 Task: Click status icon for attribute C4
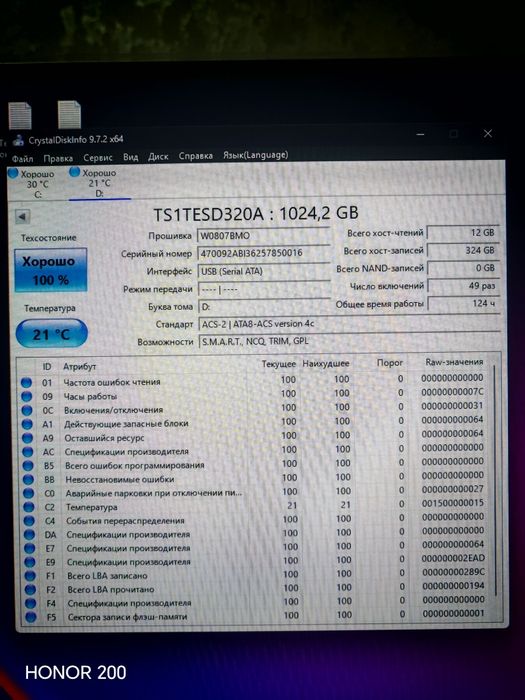point(29,521)
